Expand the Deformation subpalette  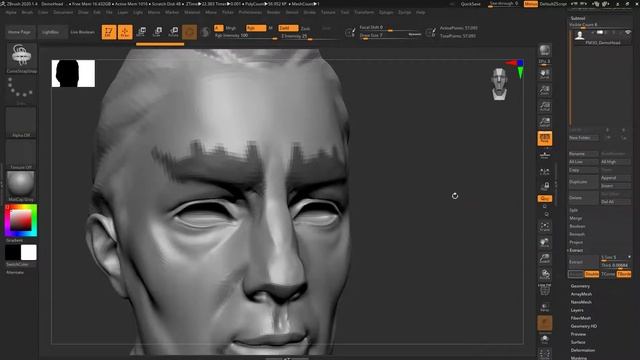tap(582, 350)
